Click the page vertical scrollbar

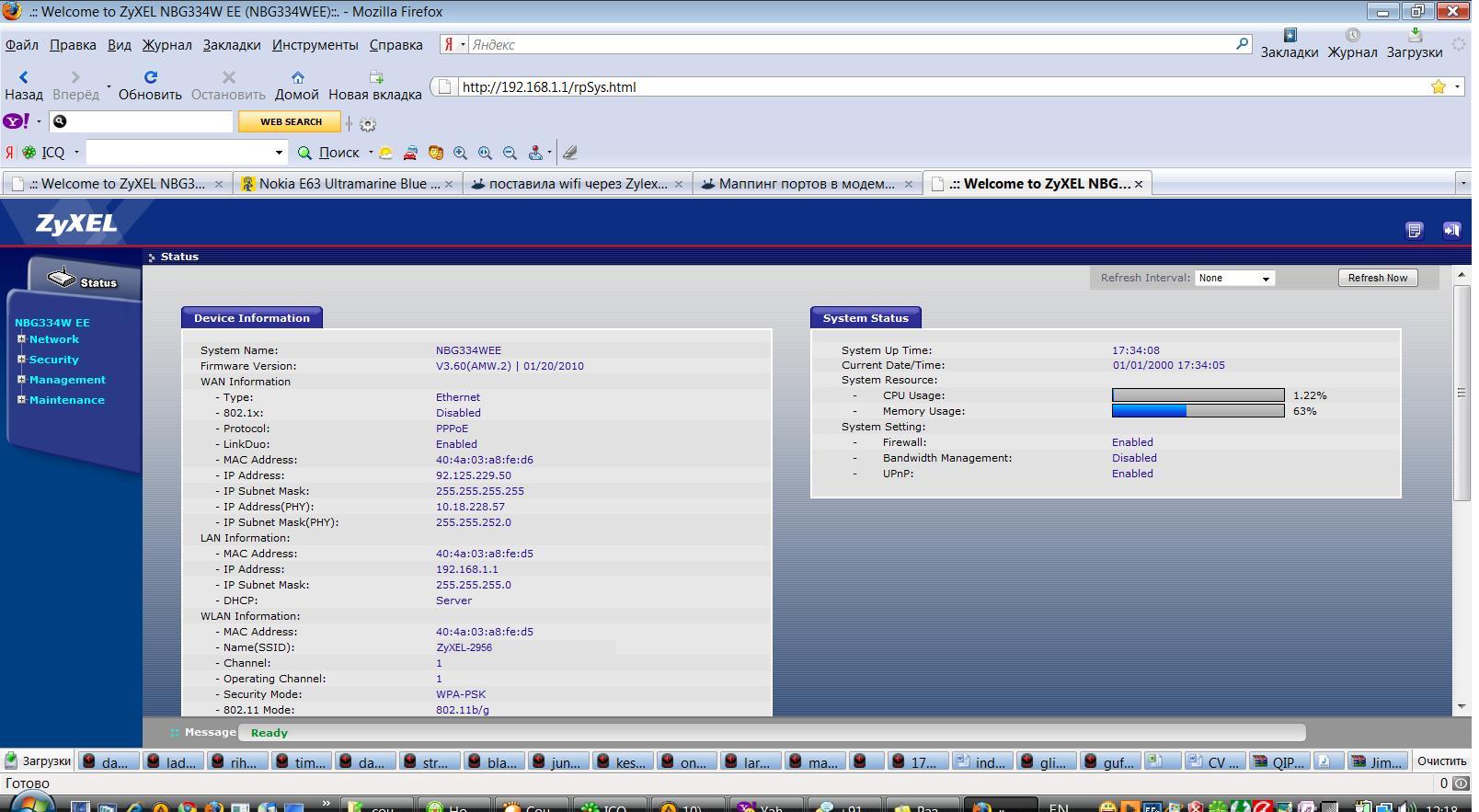[1462, 490]
